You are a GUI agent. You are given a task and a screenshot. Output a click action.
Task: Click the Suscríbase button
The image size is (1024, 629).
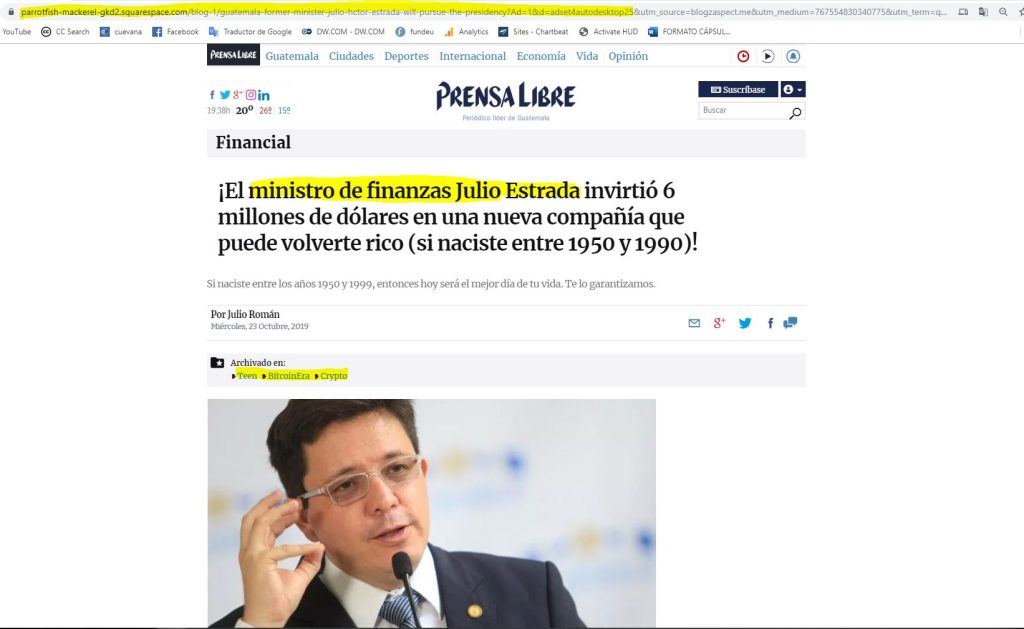738,89
